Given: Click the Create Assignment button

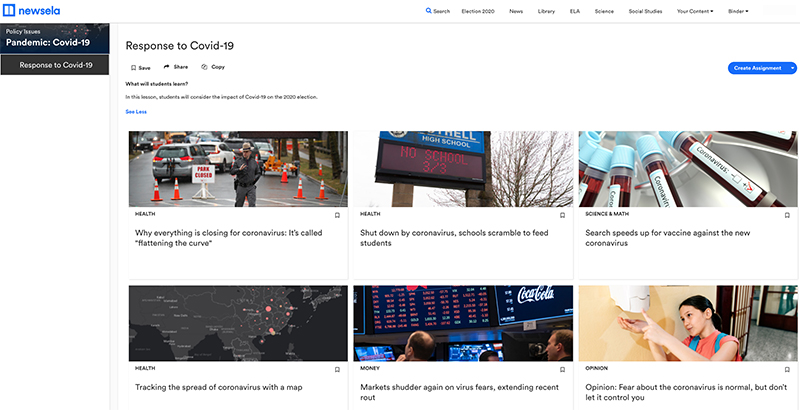Looking at the screenshot, I should [758, 68].
